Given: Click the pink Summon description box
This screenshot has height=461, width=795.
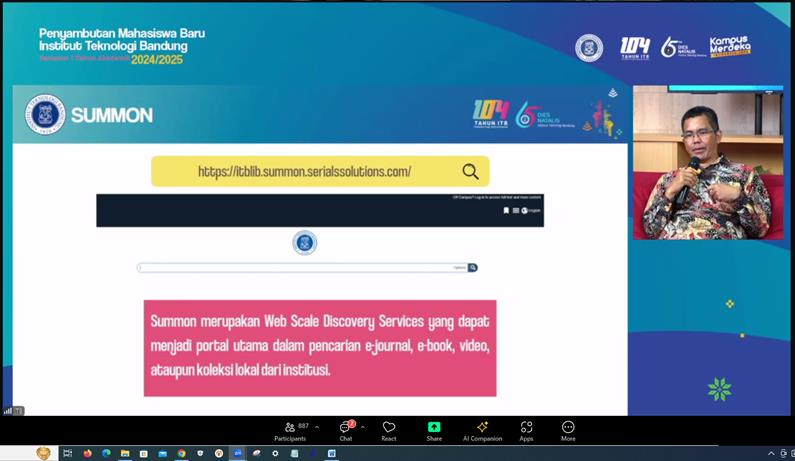Looking at the screenshot, I should tap(320, 348).
